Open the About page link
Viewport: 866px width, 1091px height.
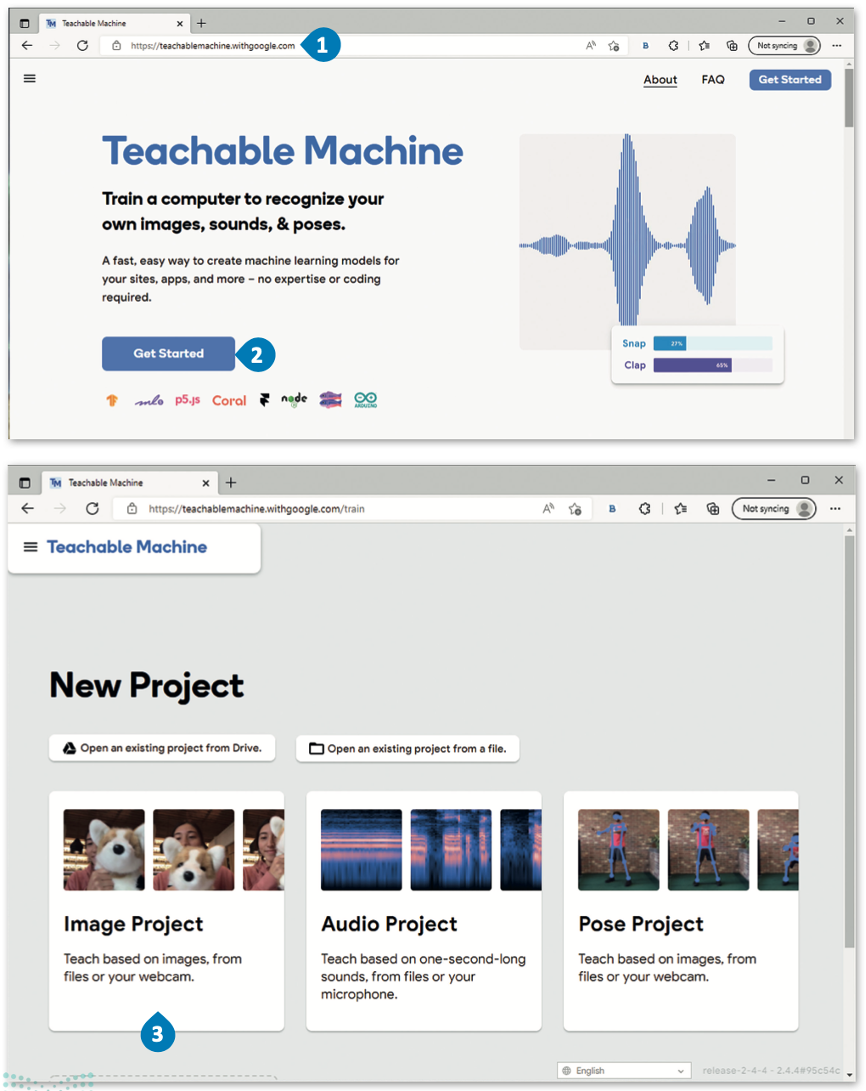pos(660,79)
